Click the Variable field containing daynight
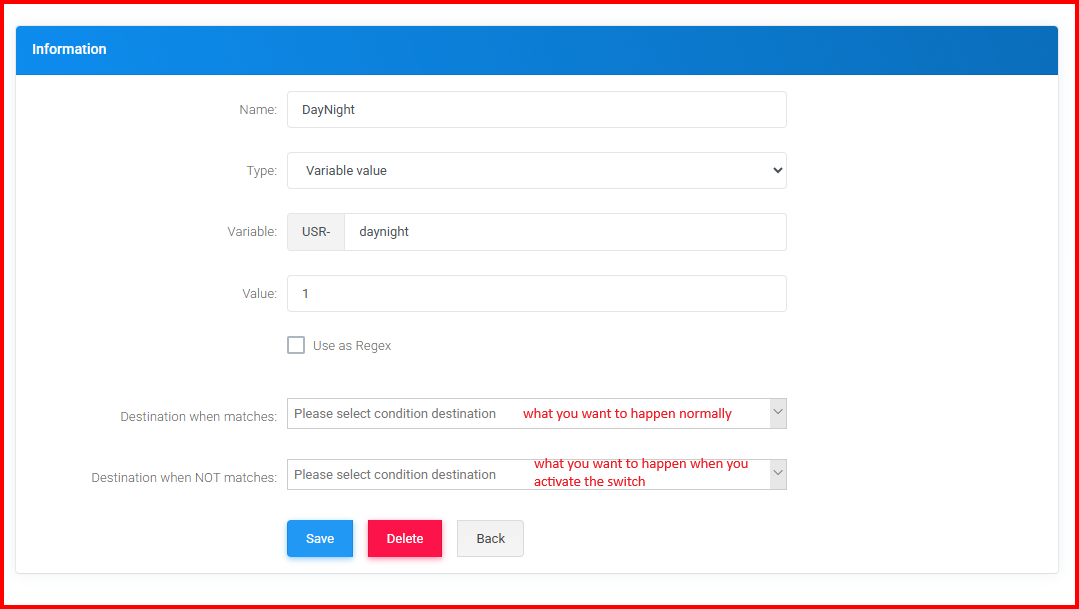The width and height of the screenshot is (1079, 609). pyautogui.click(x=564, y=232)
